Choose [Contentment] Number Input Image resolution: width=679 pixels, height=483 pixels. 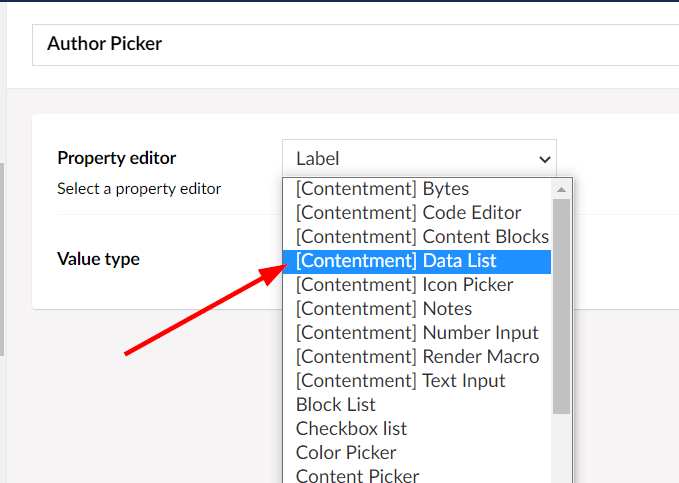coord(417,333)
